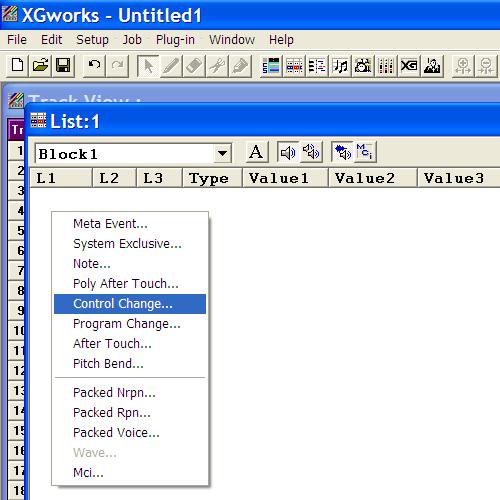Open the Edit menu
This screenshot has width=500, height=500.
point(51,40)
